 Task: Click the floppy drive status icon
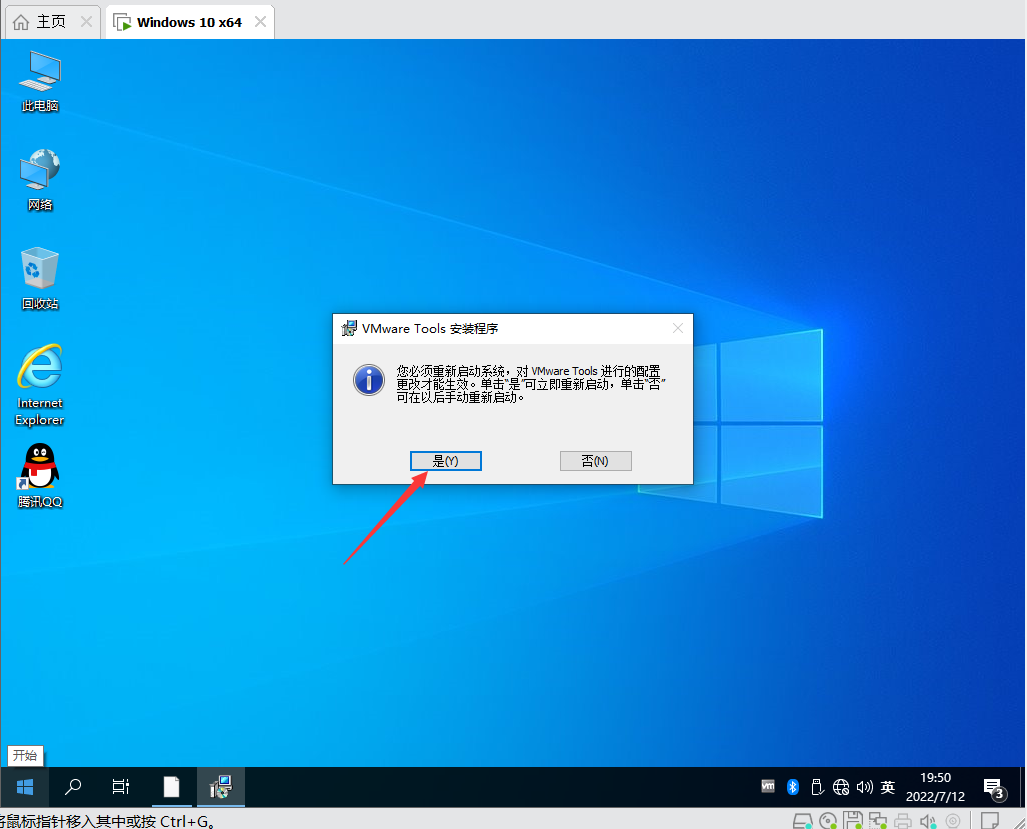pos(852,820)
